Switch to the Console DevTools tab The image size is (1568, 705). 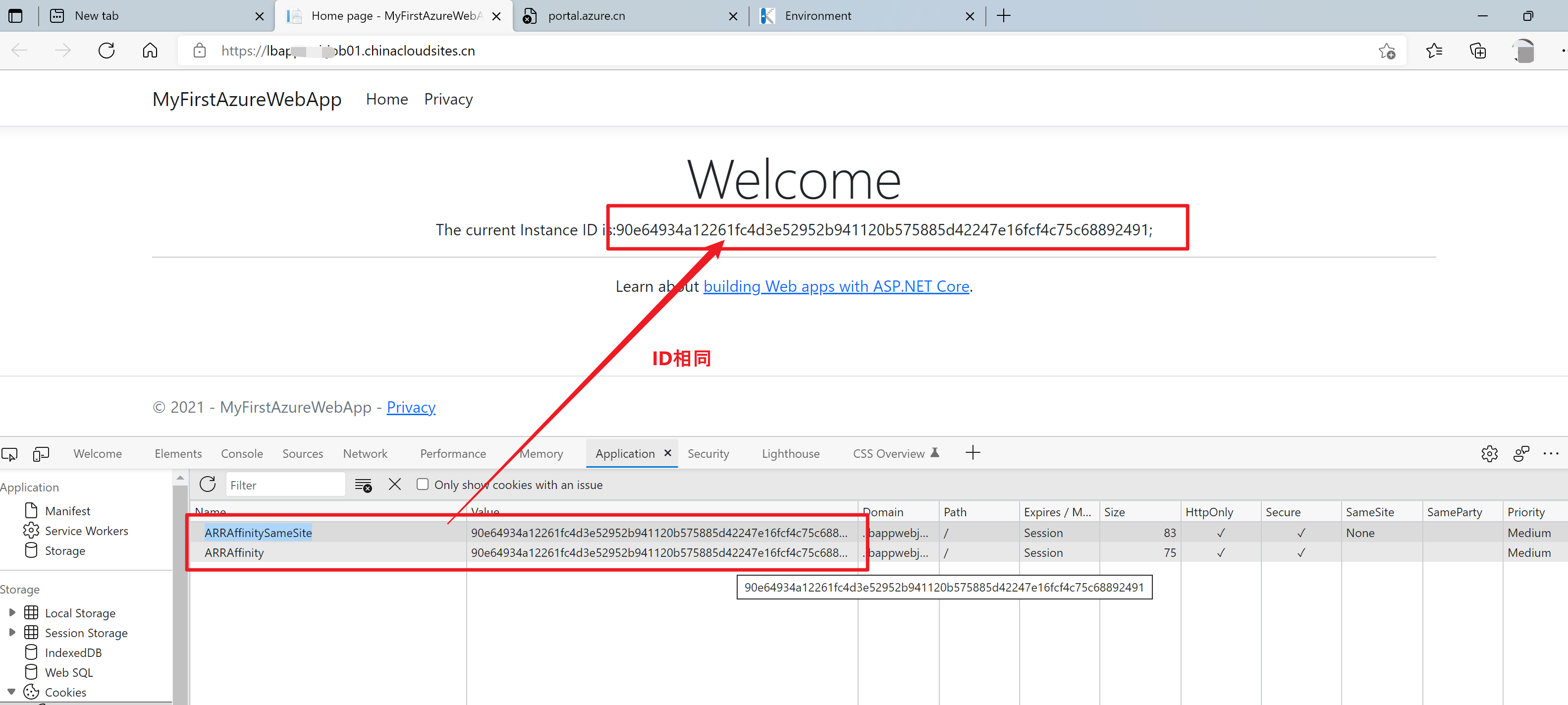point(242,453)
